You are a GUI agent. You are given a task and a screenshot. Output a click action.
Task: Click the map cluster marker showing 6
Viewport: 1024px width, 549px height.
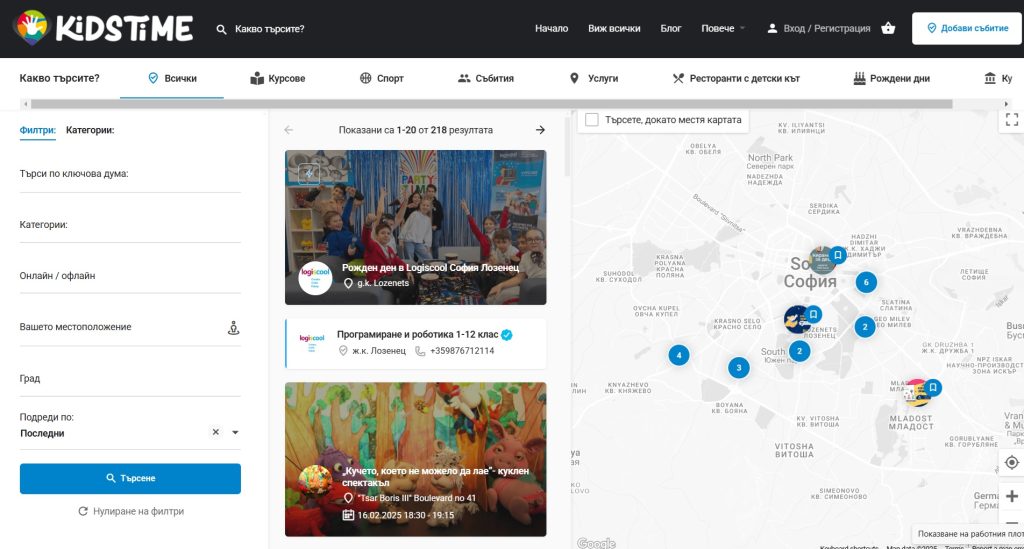866,283
